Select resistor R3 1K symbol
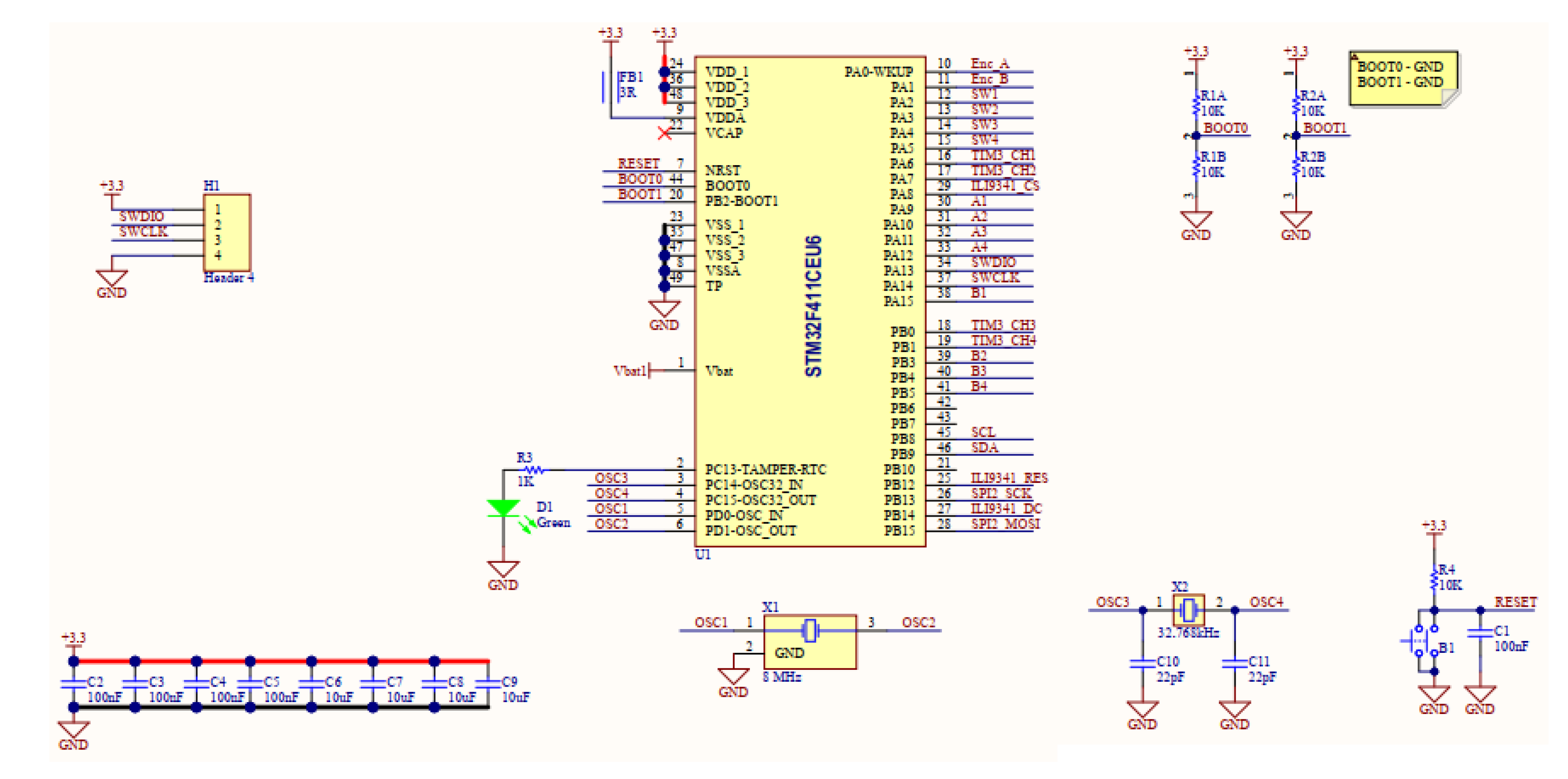This screenshot has height=779, width=1568. click(534, 470)
